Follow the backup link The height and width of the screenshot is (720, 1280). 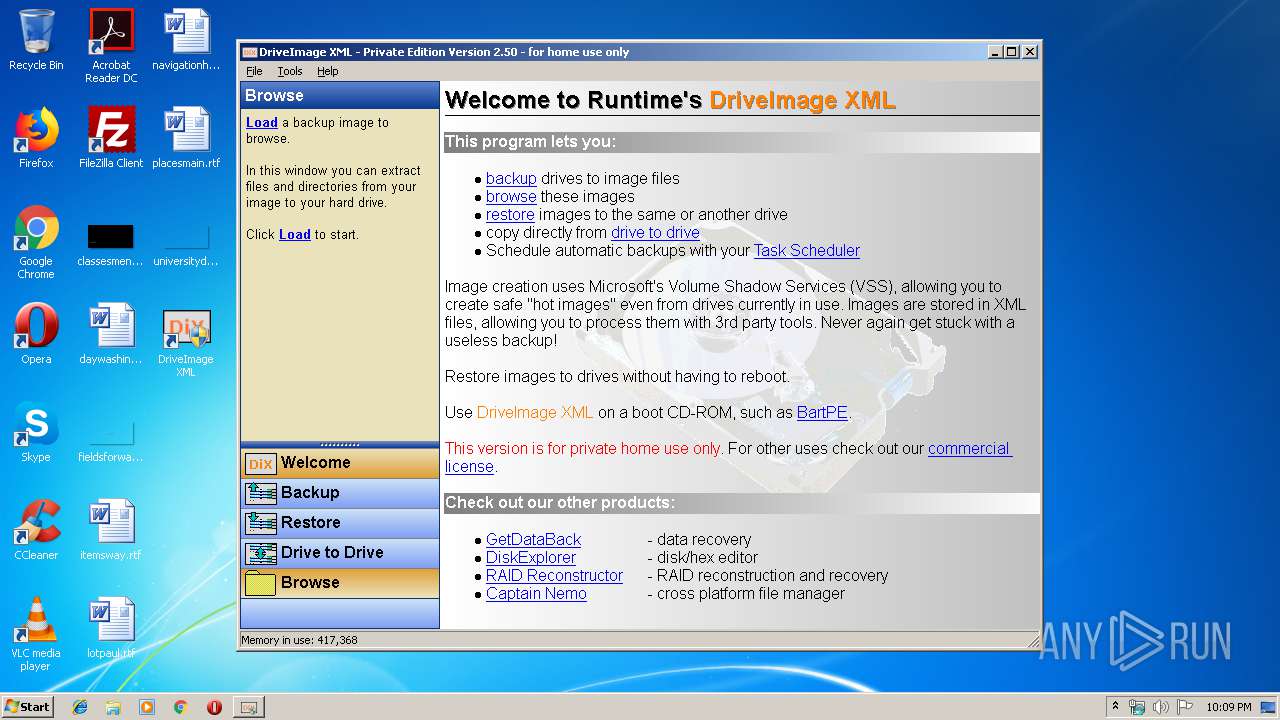(511, 179)
